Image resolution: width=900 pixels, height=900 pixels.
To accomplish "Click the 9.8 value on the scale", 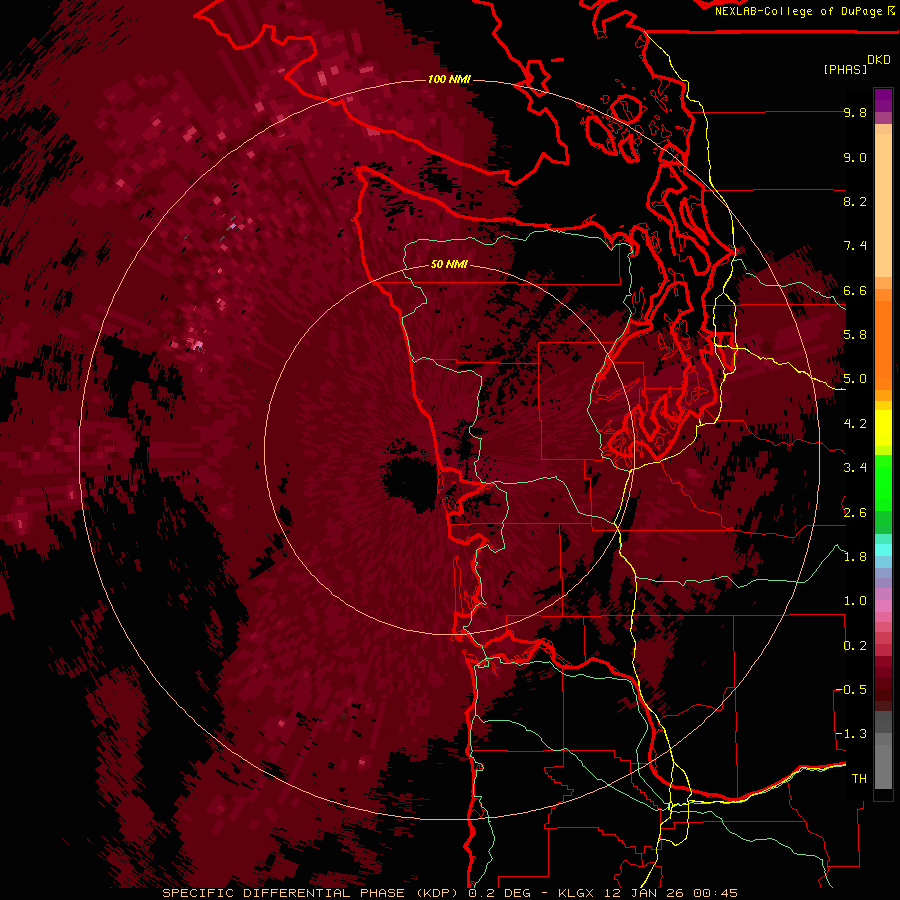I will point(855,112).
